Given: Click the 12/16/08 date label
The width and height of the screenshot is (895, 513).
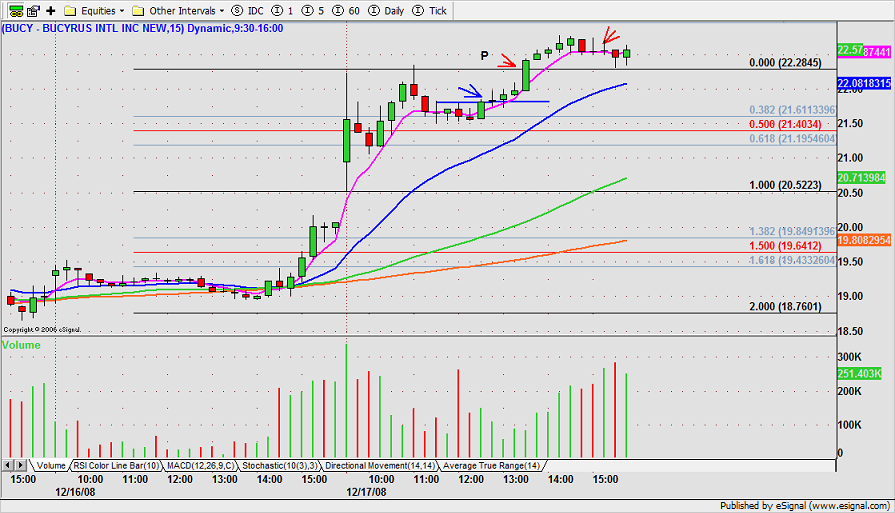Looking at the screenshot, I should (75, 492).
